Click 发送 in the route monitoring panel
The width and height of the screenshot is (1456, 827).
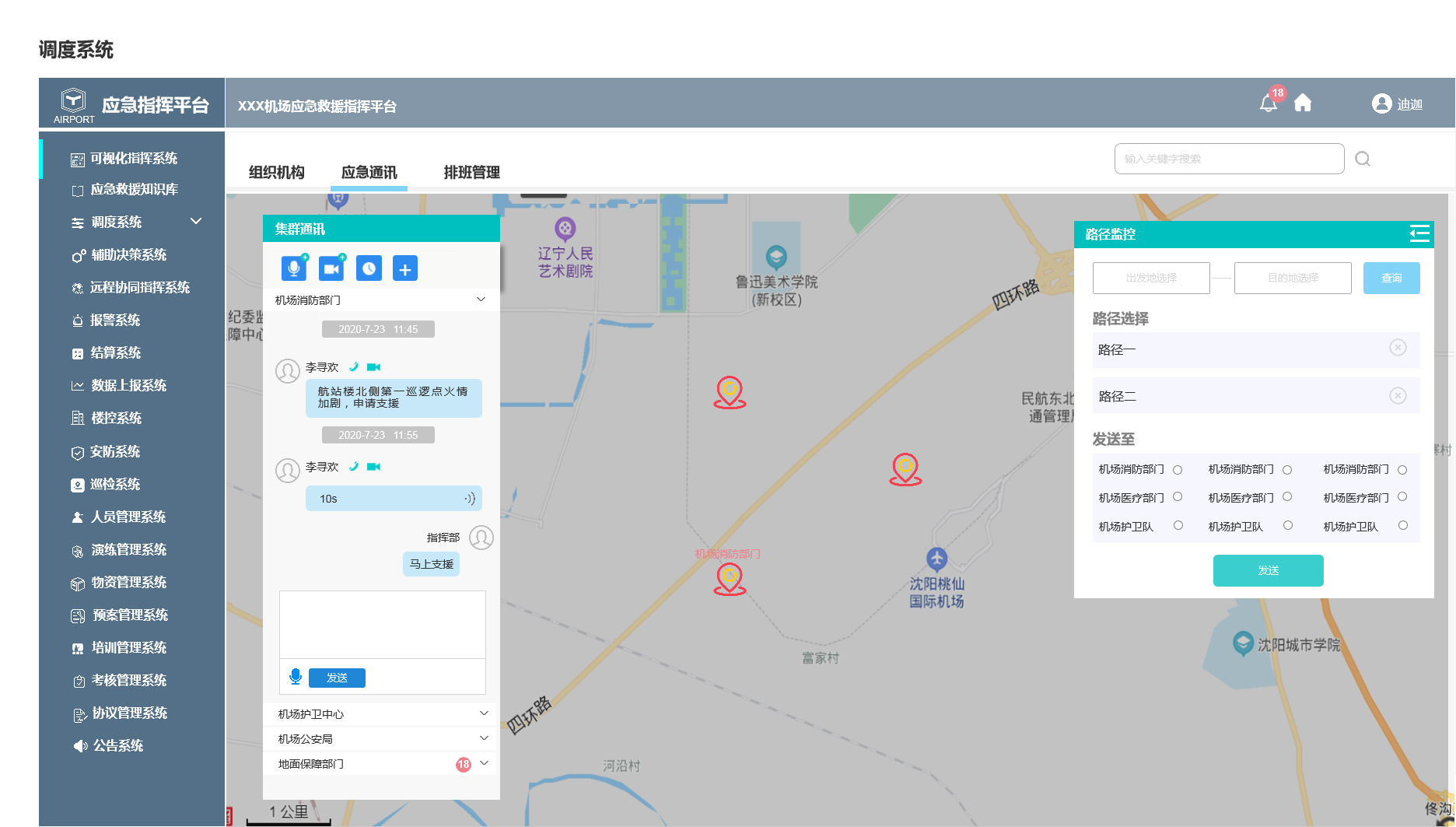1269,570
